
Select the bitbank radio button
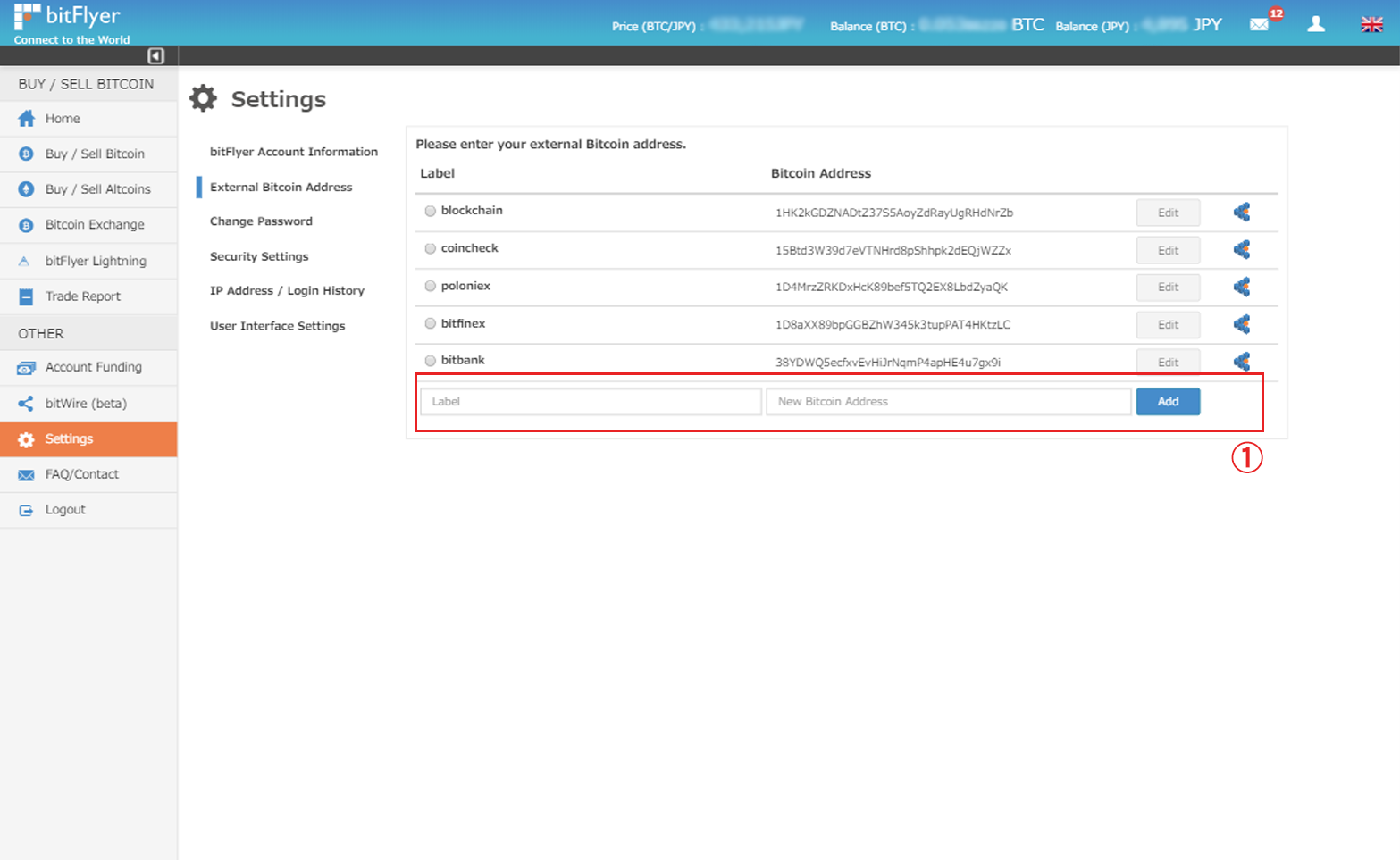(x=431, y=361)
